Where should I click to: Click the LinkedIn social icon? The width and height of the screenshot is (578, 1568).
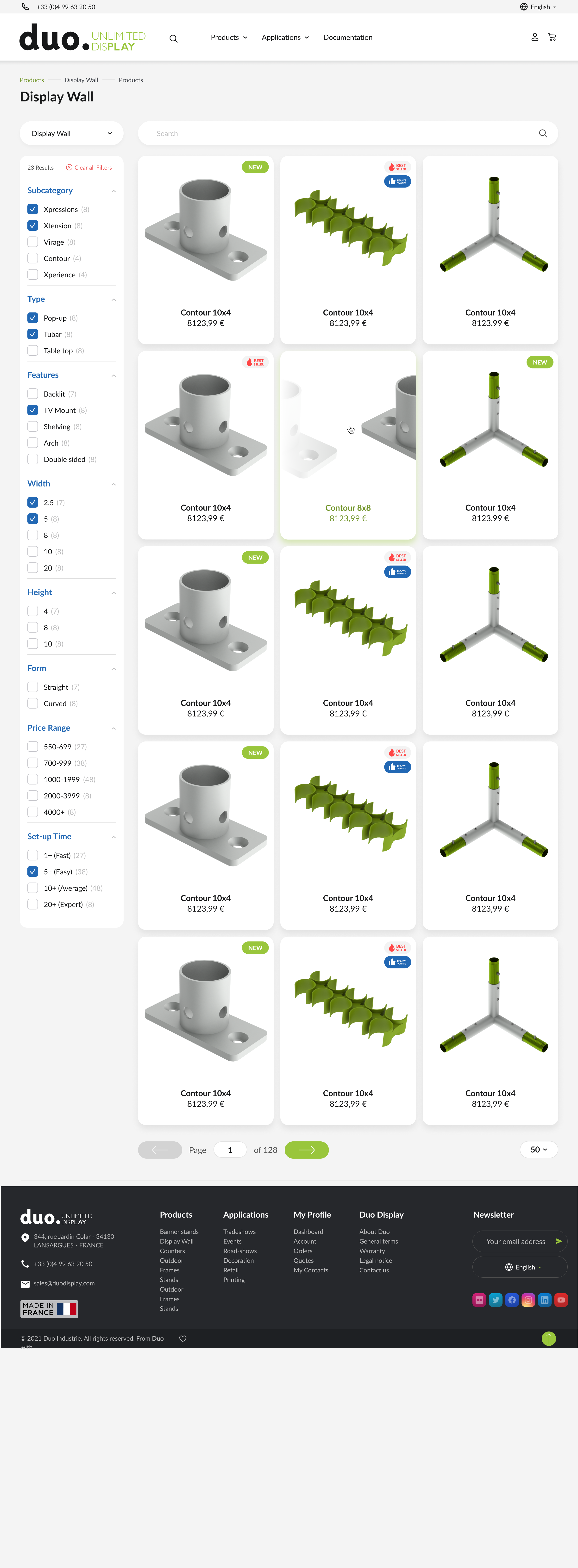545,1300
